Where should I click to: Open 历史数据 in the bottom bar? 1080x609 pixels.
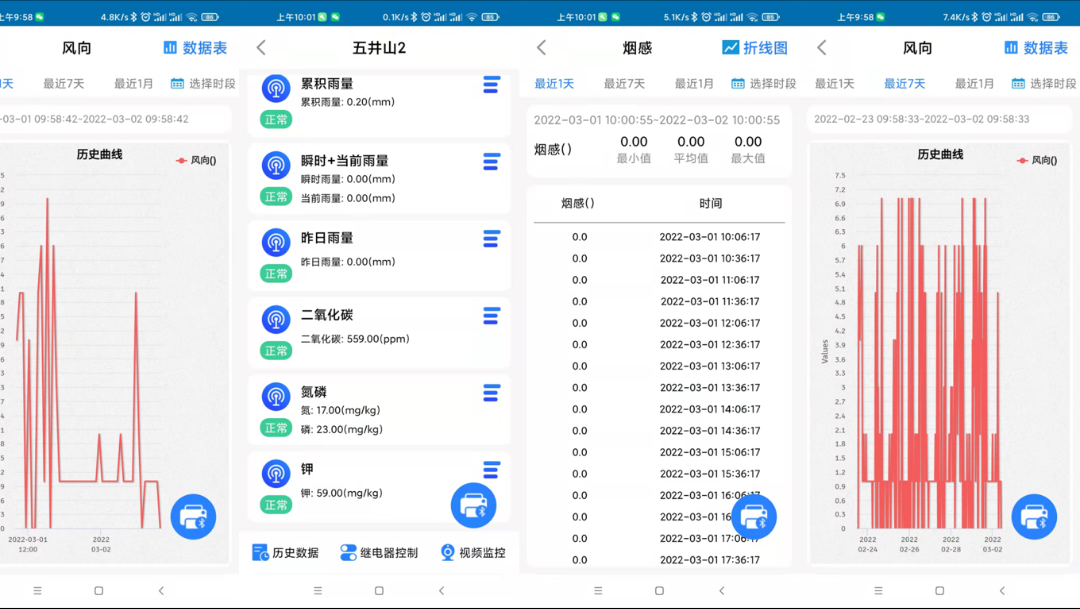pos(286,553)
